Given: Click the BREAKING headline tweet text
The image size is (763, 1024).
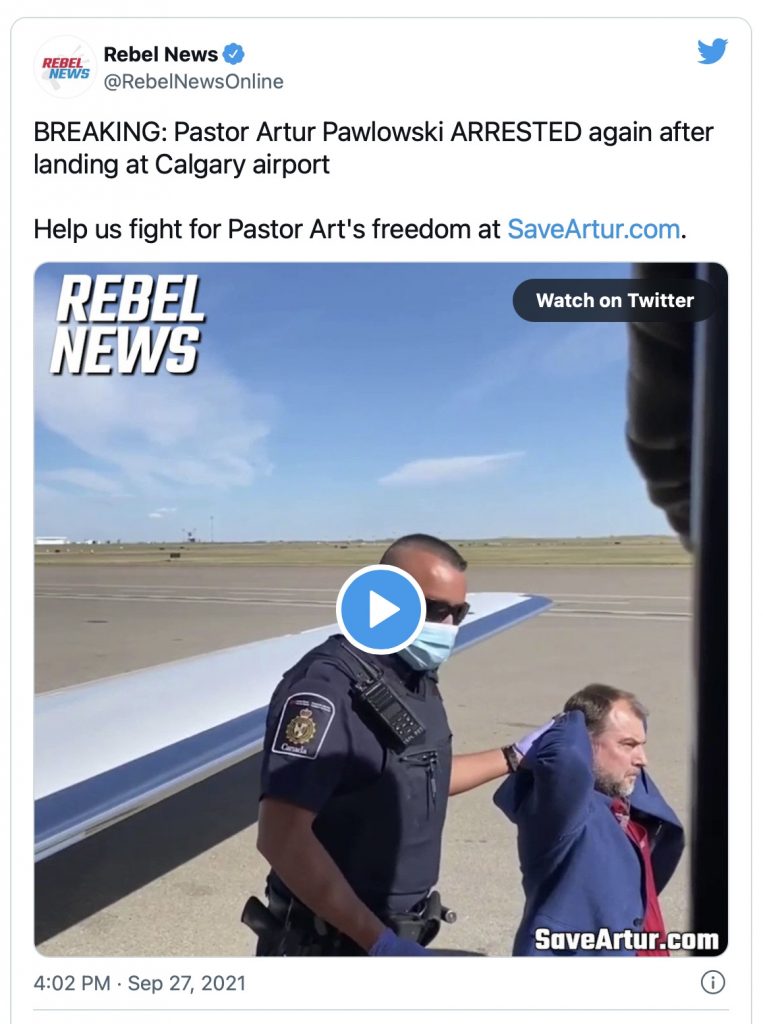Looking at the screenshot, I should point(373,148).
